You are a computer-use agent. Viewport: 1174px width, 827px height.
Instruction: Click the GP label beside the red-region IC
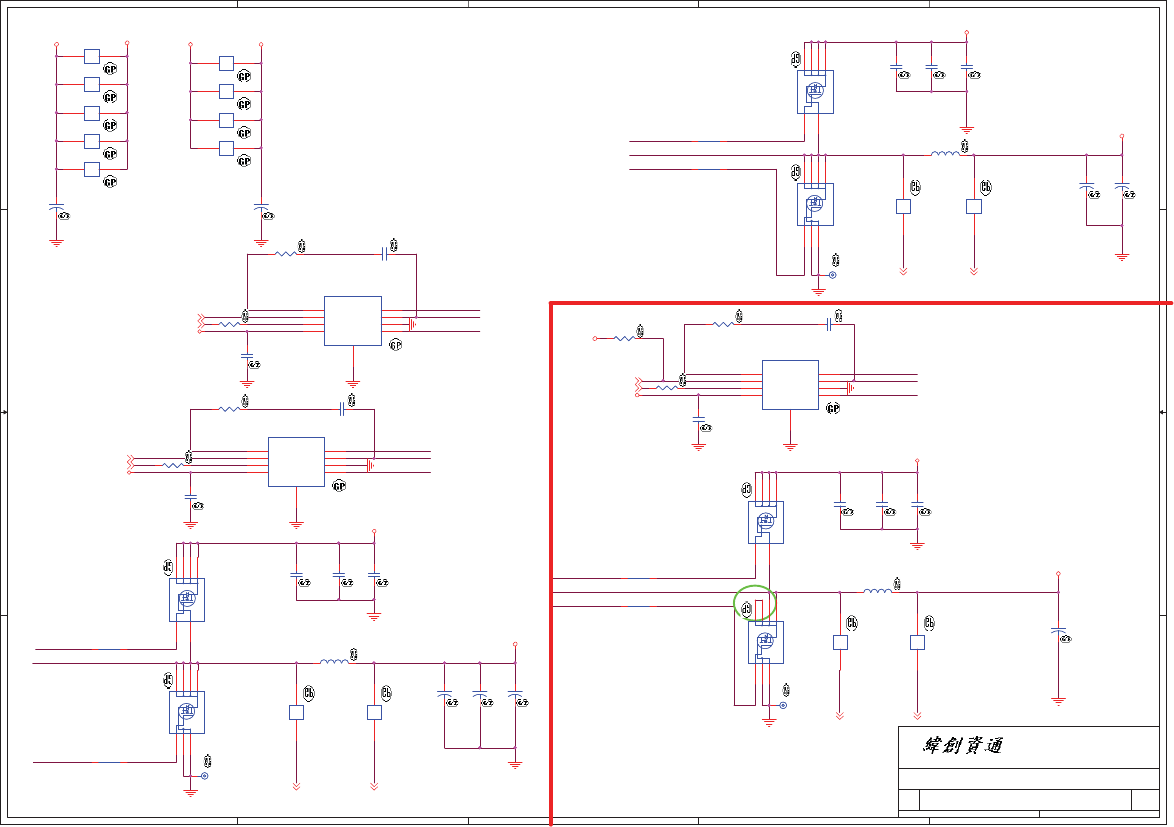(x=833, y=408)
